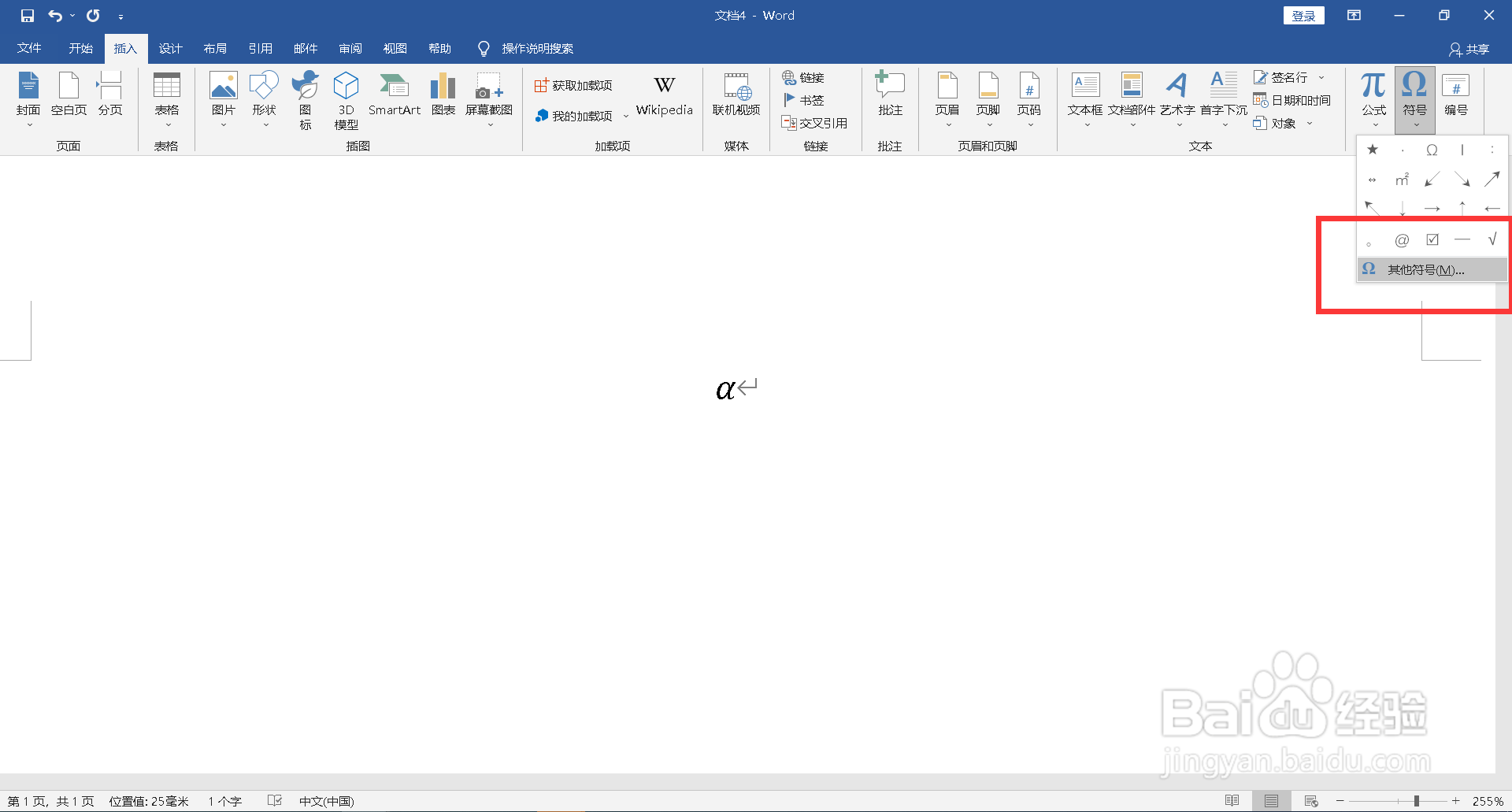Add a blank page with 空白页
This screenshot has width=1512, height=812.
point(69,95)
